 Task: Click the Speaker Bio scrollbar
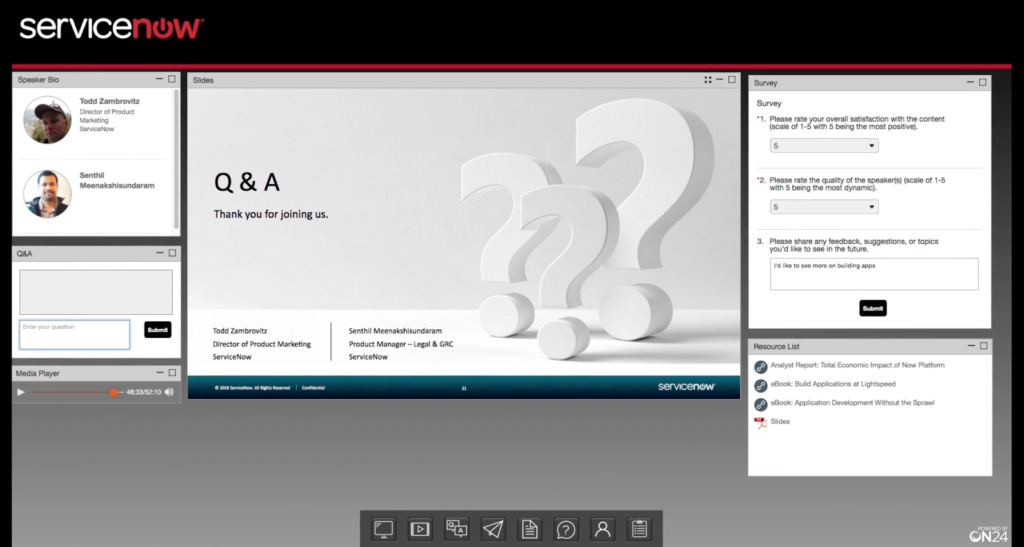click(x=176, y=159)
